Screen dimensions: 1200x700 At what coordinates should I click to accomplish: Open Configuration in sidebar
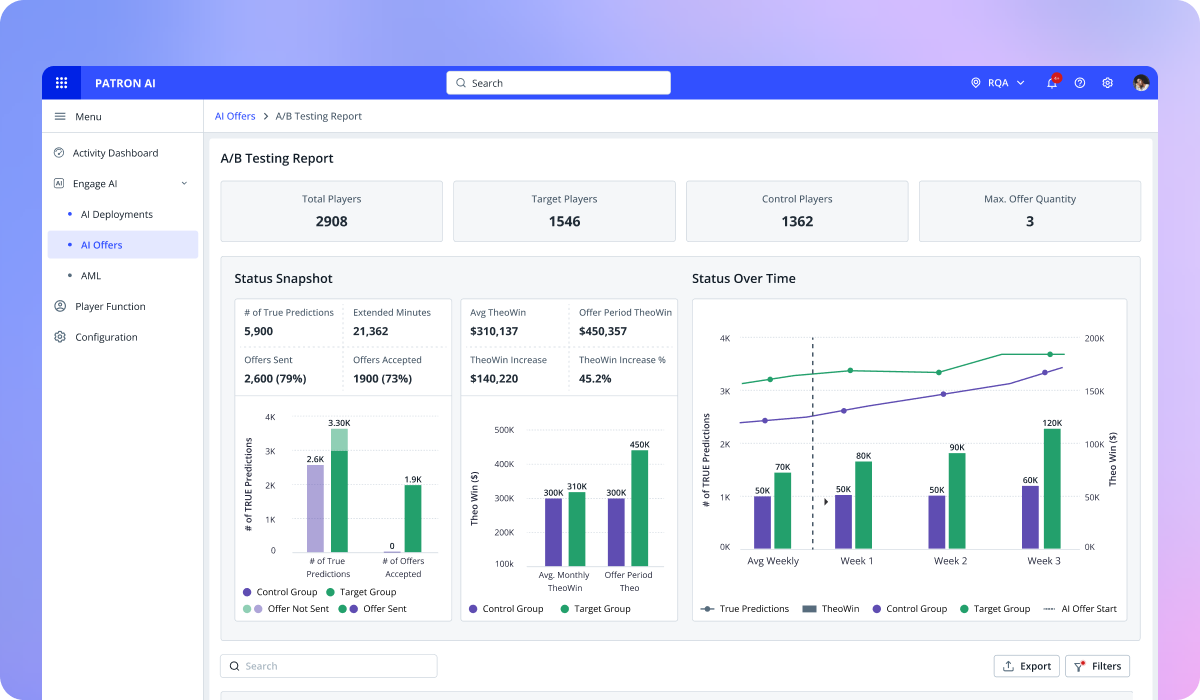coord(123,337)
